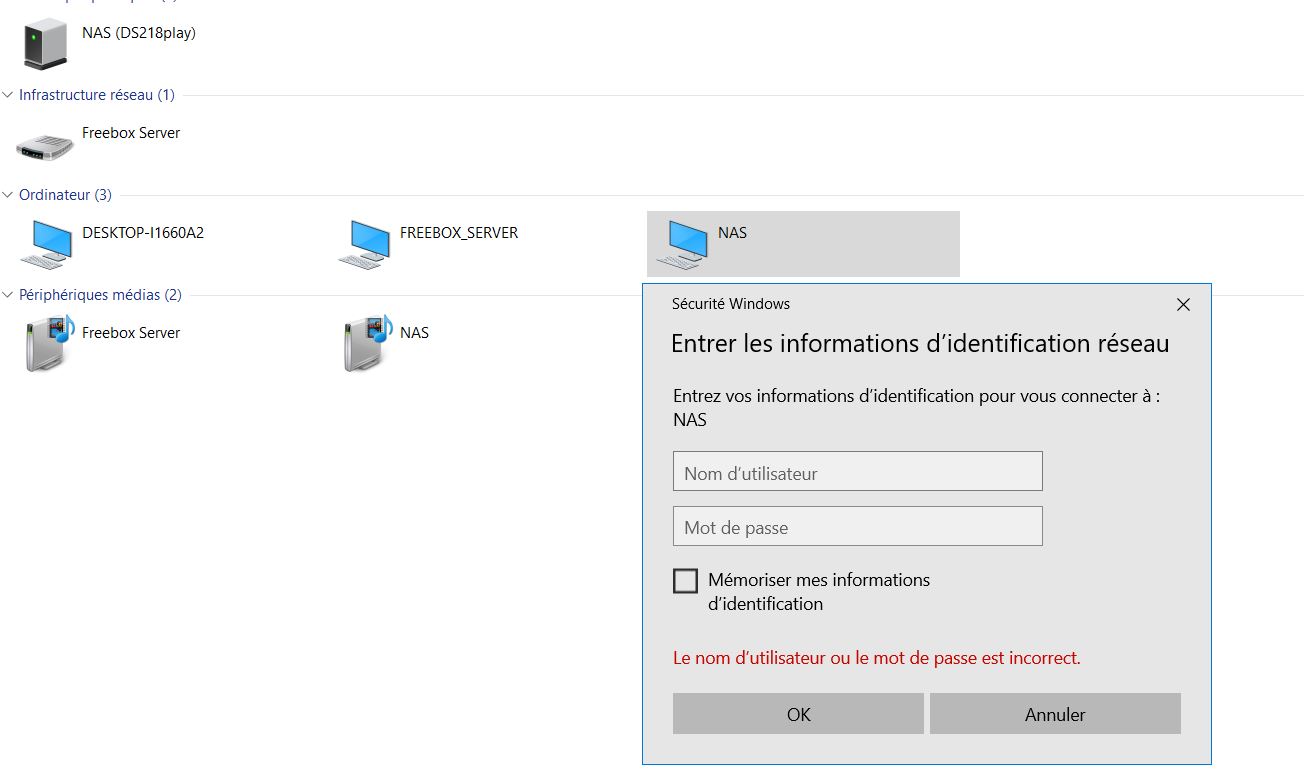Enable Mémoriser mes informations d'identification checkbox
Viewport: 1304px width, 774px height.
pos(685,581)
